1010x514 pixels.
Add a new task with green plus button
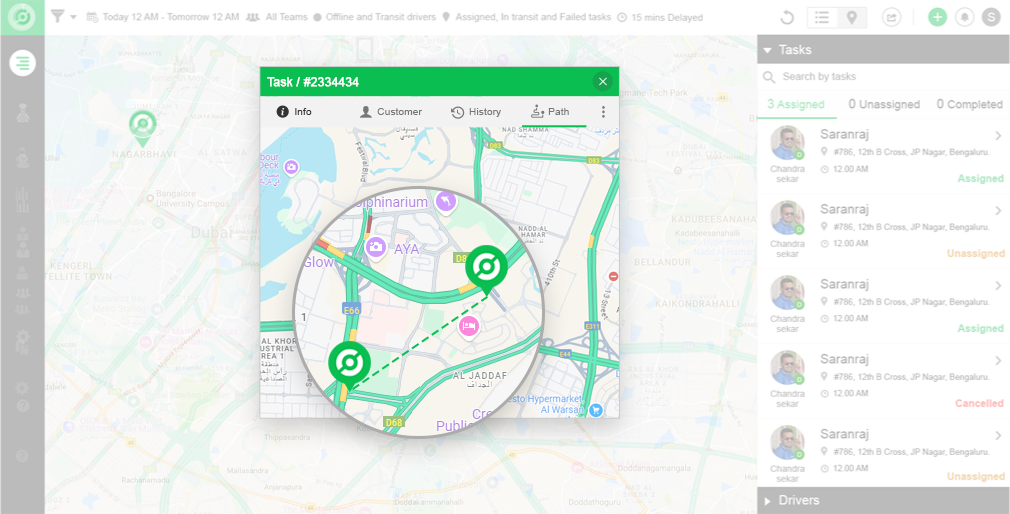937,17
